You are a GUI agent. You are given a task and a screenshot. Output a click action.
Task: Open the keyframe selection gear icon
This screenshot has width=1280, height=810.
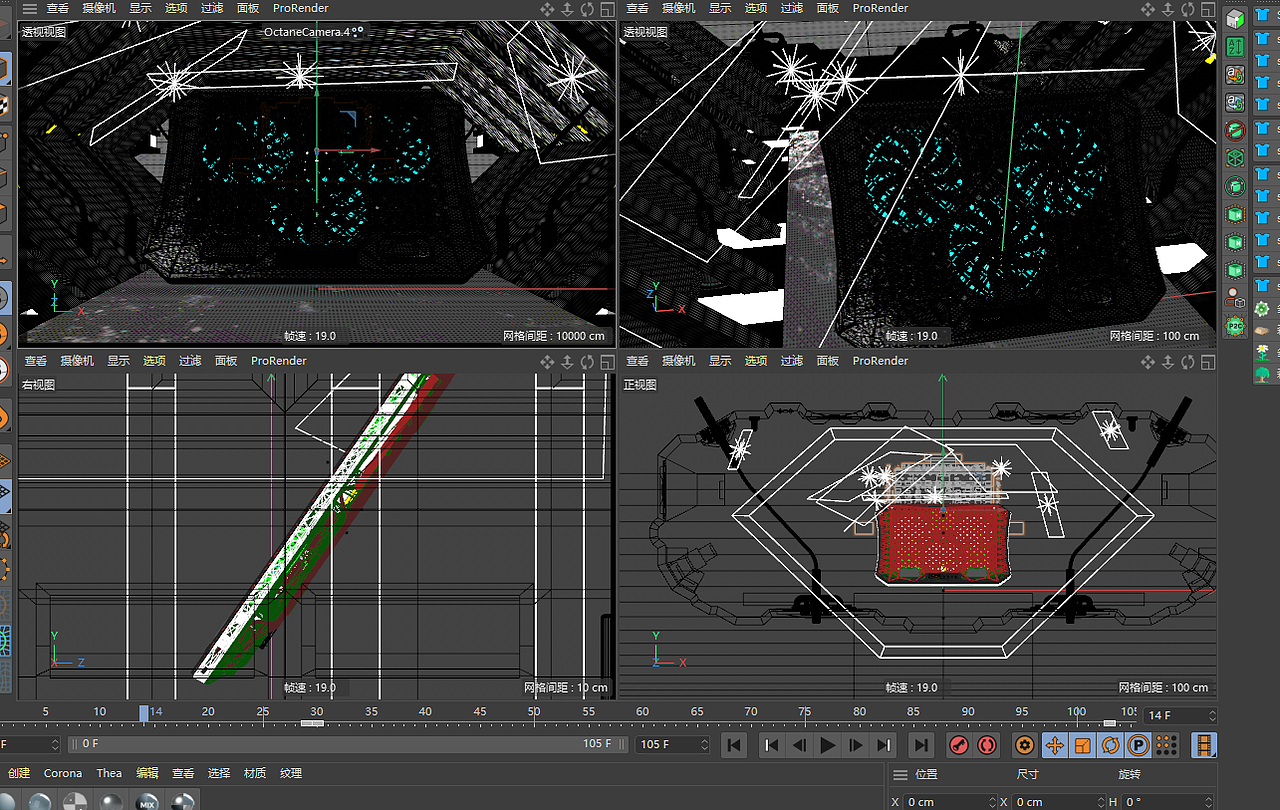point(1024,745)
